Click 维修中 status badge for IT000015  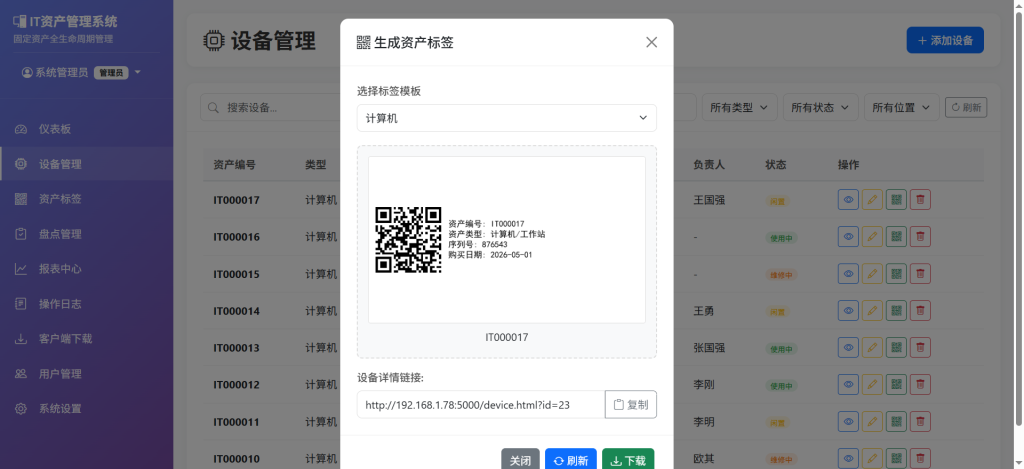(781, 276)
